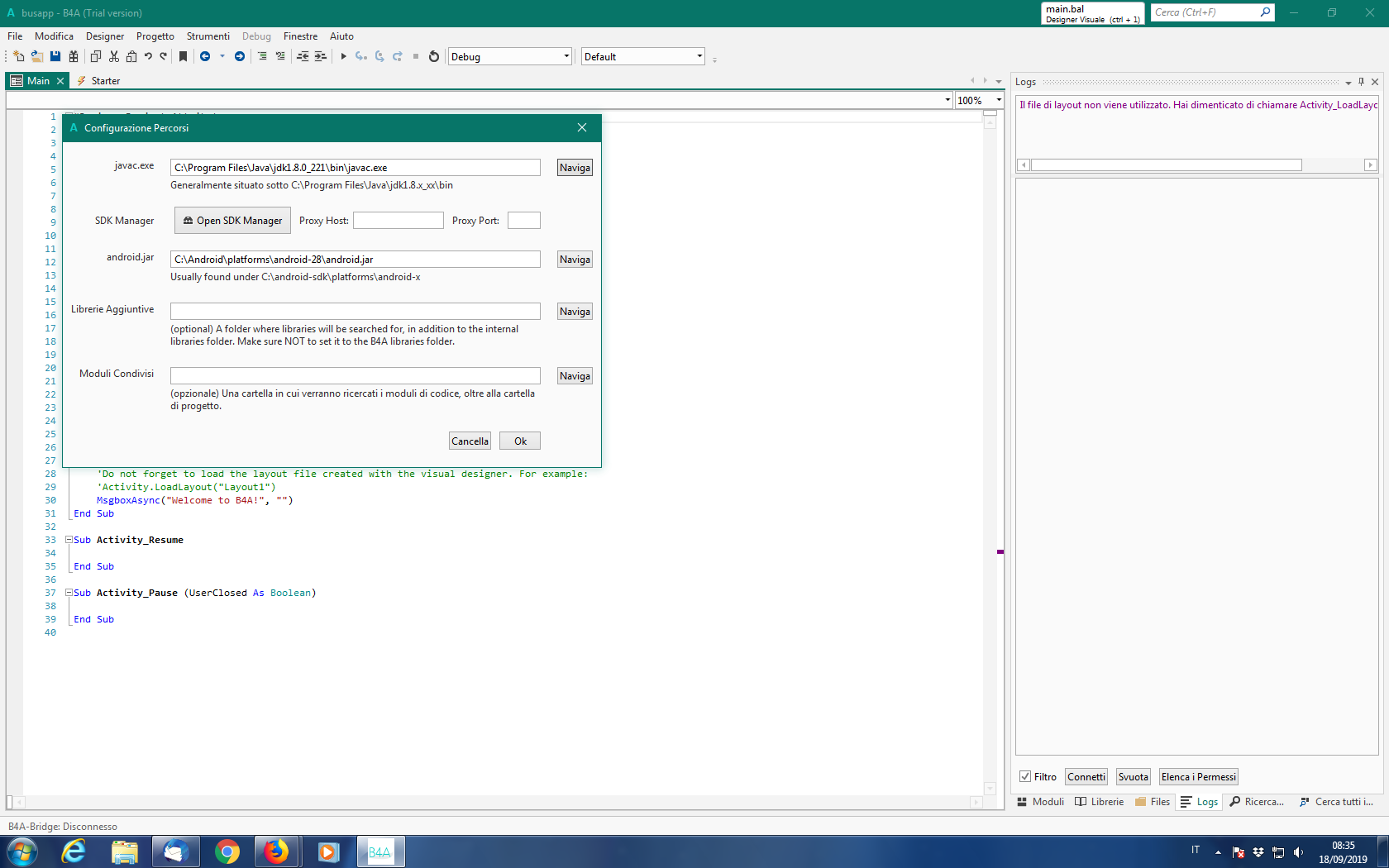1389x868 pixels.
Task: Toggle the Filtro checkbox in Logs
Action: coord(1025,777)
